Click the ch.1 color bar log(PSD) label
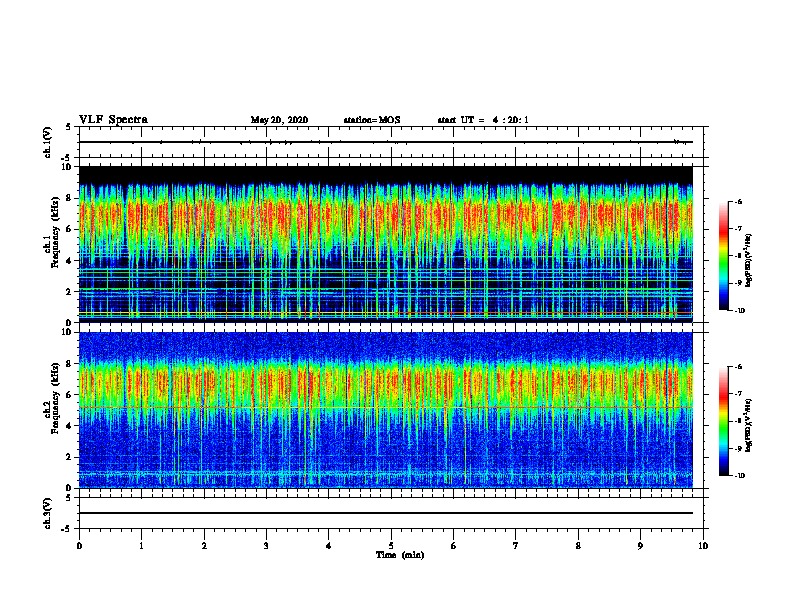 [748, 260]
